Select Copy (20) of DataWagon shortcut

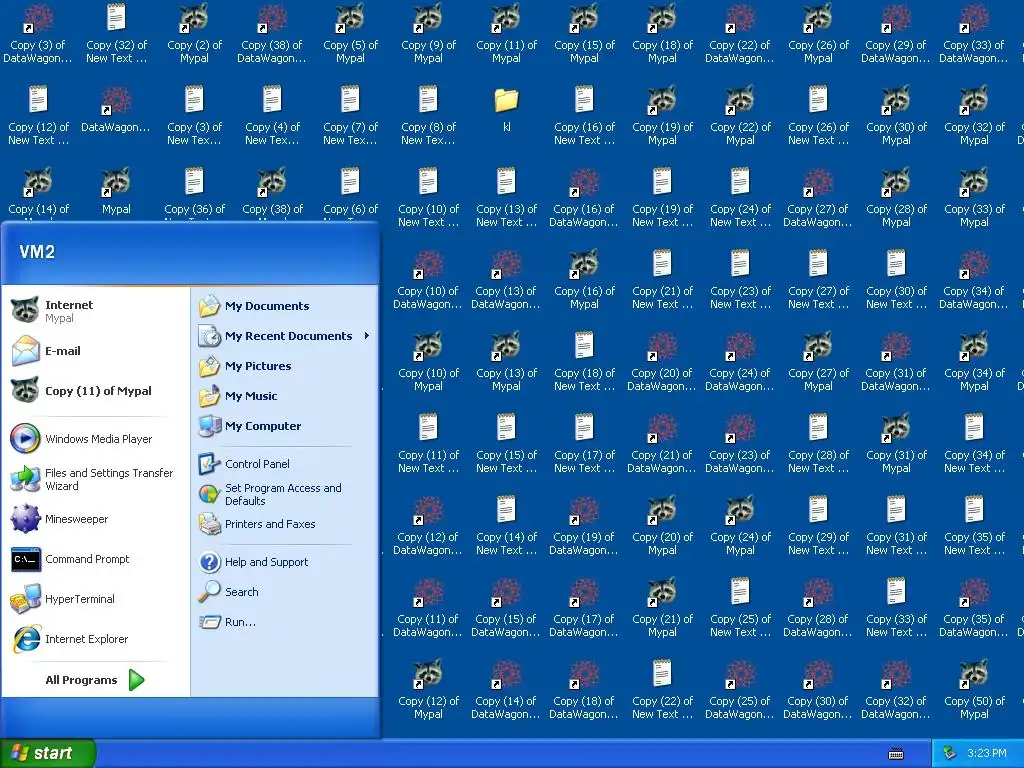pos(662,361)
